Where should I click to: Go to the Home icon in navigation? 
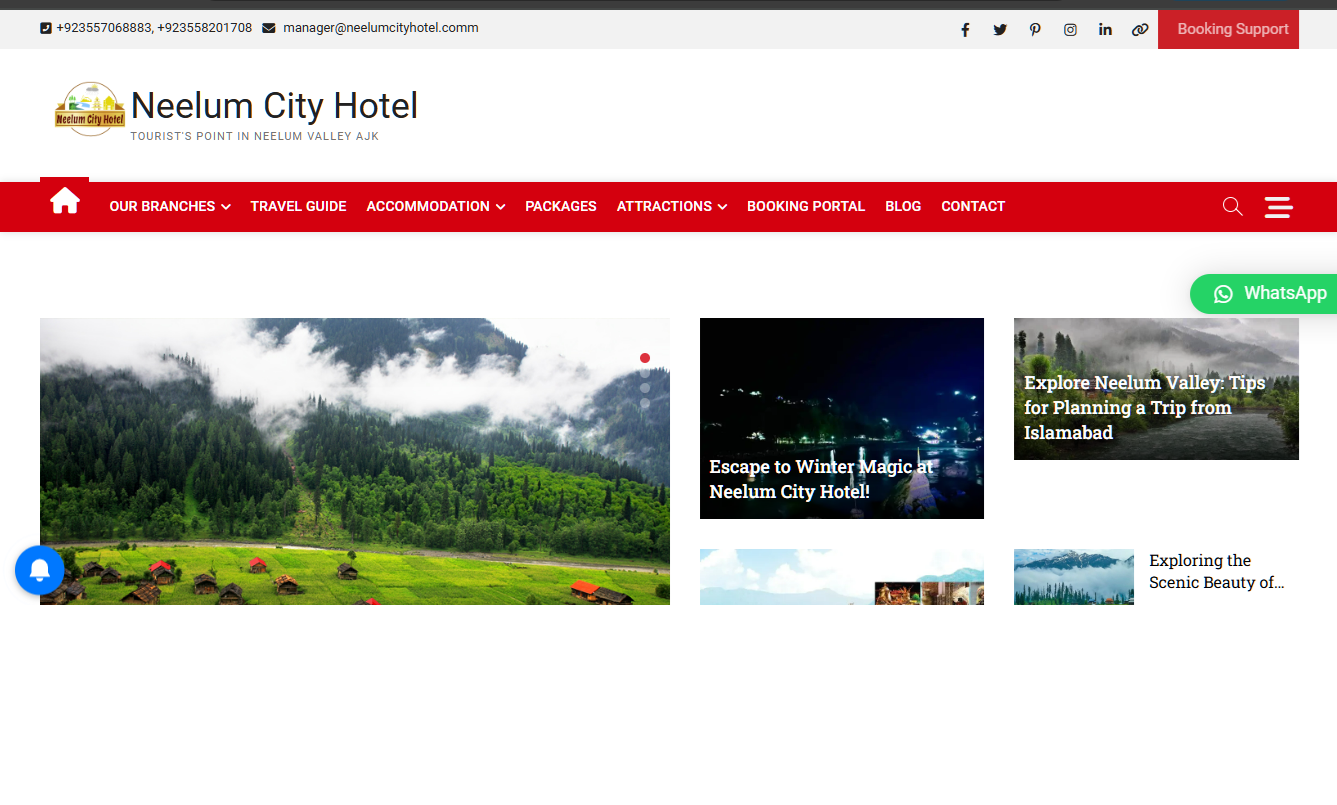pyautogui.click(x=65, y=201)
